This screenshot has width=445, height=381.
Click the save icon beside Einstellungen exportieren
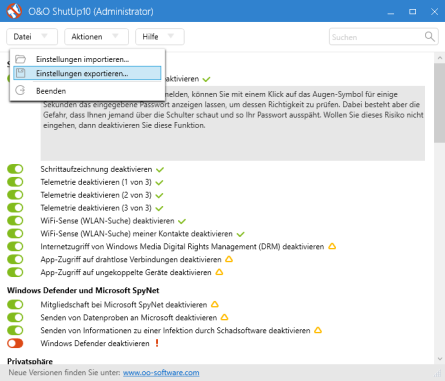(x=21, y=73)
